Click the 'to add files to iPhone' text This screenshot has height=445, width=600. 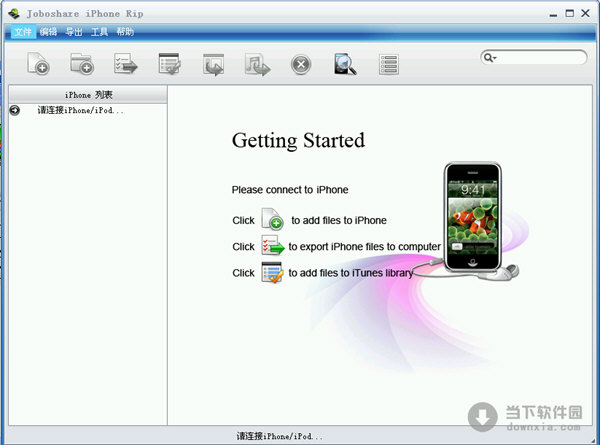(339, 220)
